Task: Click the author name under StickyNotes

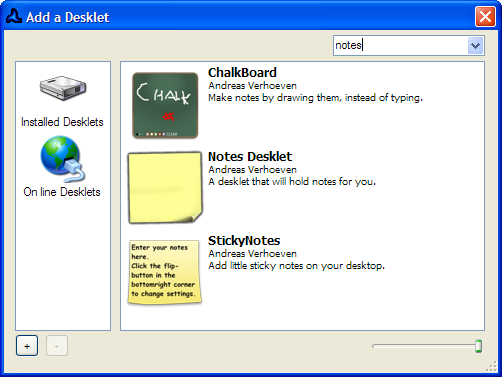Action: click(252, 254)
